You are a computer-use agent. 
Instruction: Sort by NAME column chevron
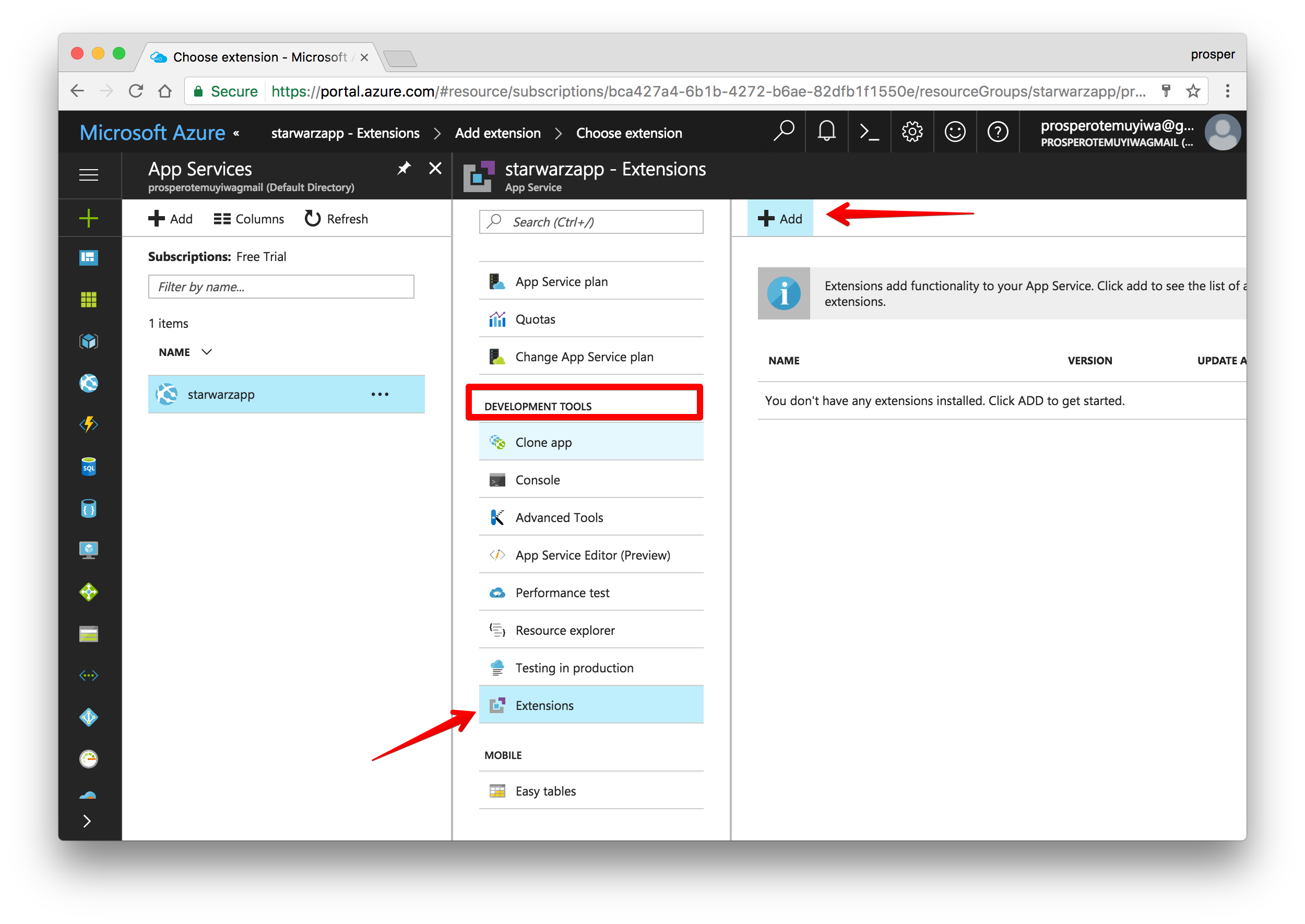(x=207, y=352)
